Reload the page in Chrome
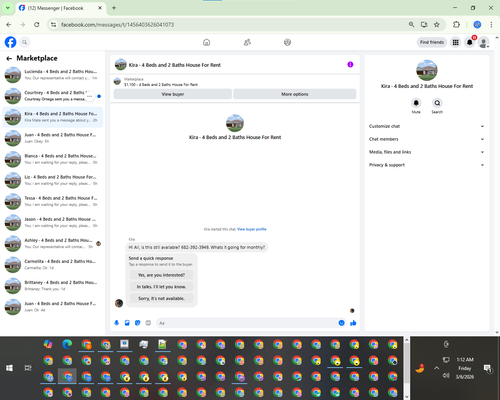This screenshot has height=400, width=500. coord(37,24)
